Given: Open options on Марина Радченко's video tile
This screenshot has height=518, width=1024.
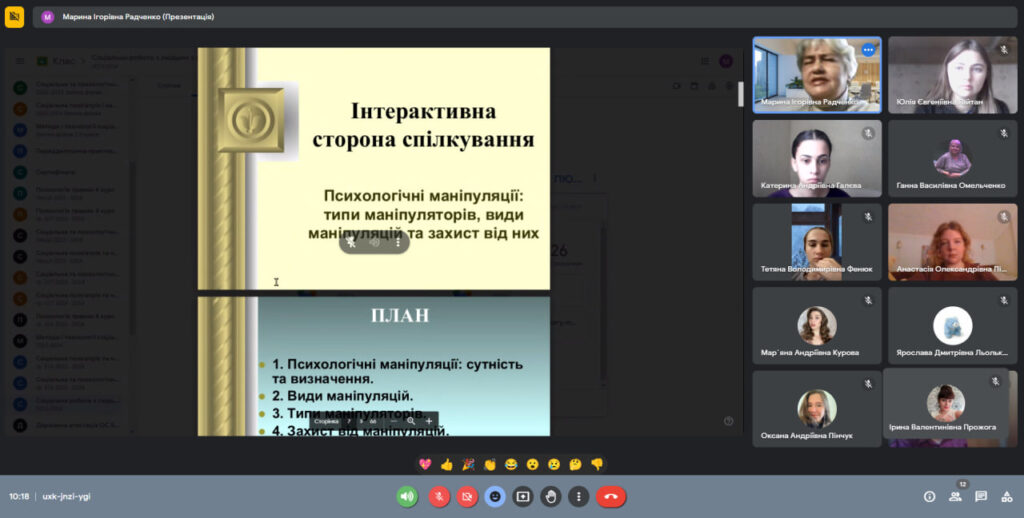Looking at the screenshot, I should coord(868,49).
